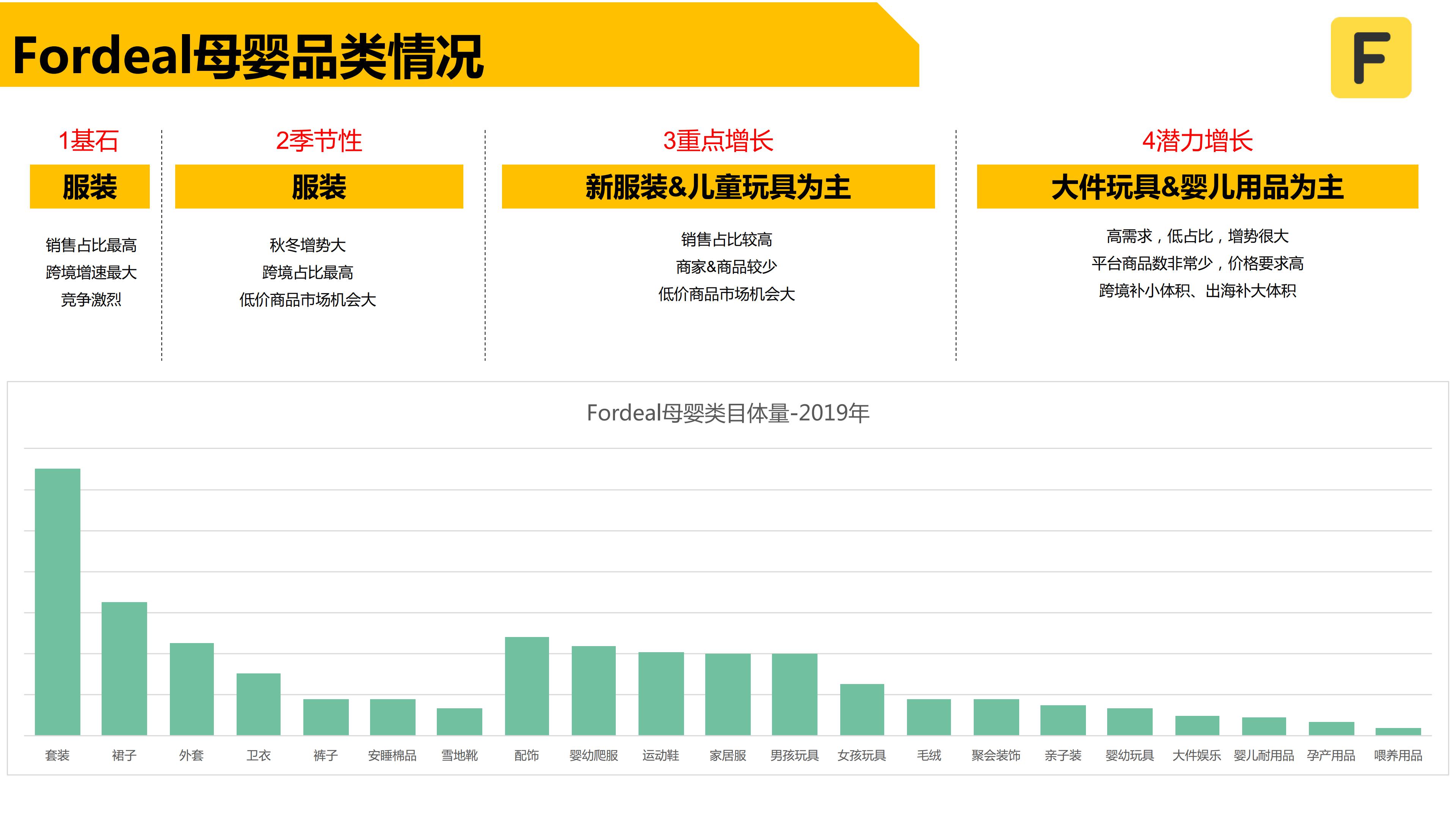Select the 运动鞋 bar in the chart

(x=661, y=693)
